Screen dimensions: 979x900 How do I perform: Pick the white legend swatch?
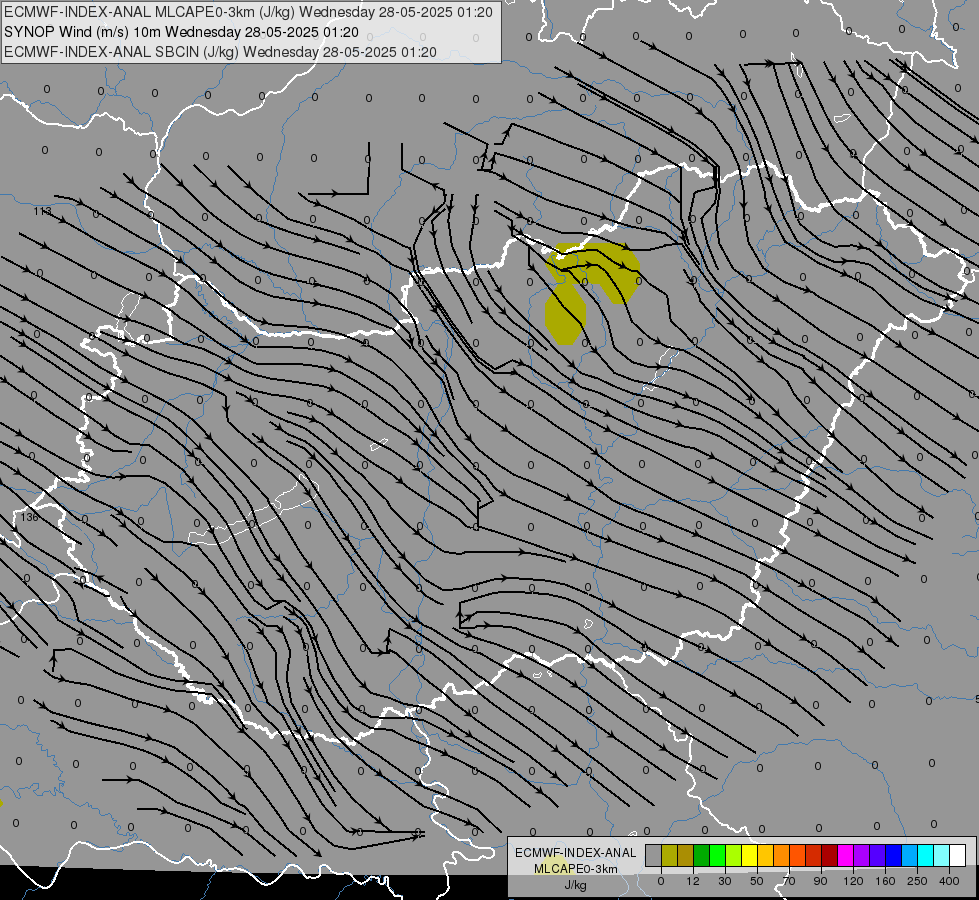[958, 855]
